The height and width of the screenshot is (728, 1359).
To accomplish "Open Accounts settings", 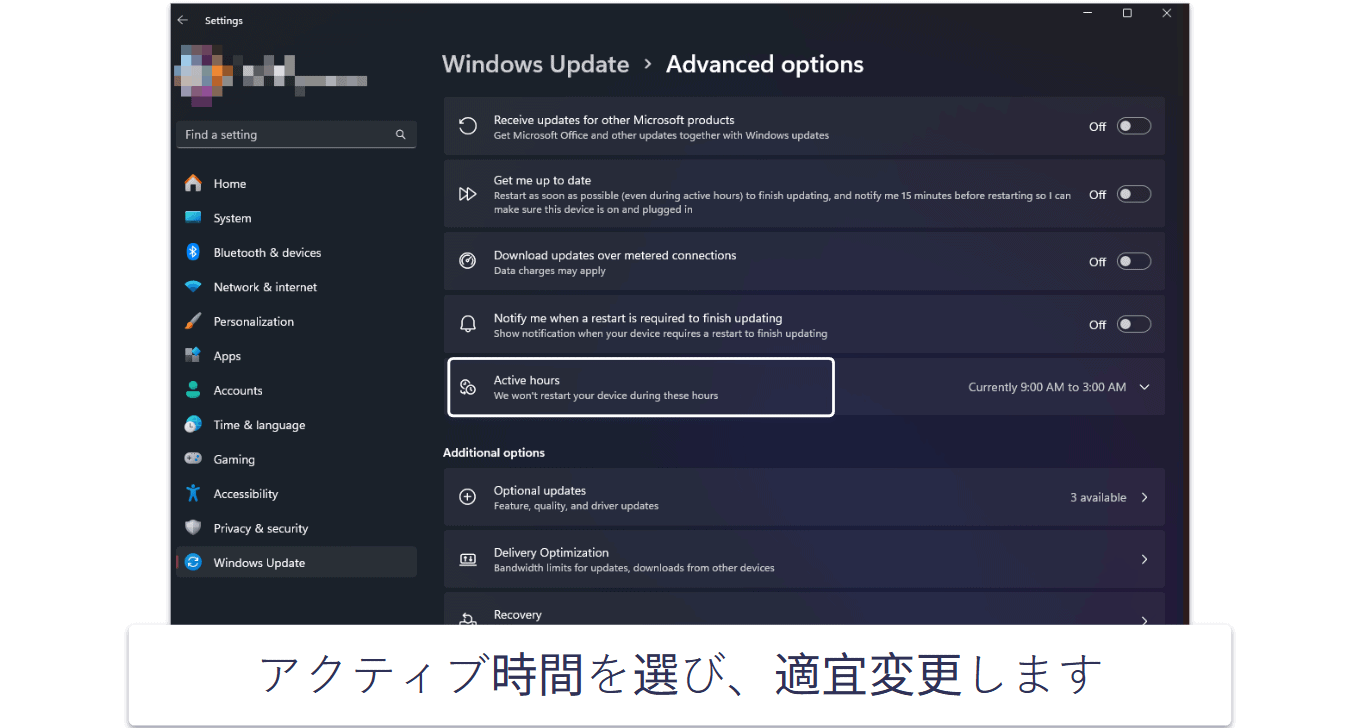I will (296, 390).
